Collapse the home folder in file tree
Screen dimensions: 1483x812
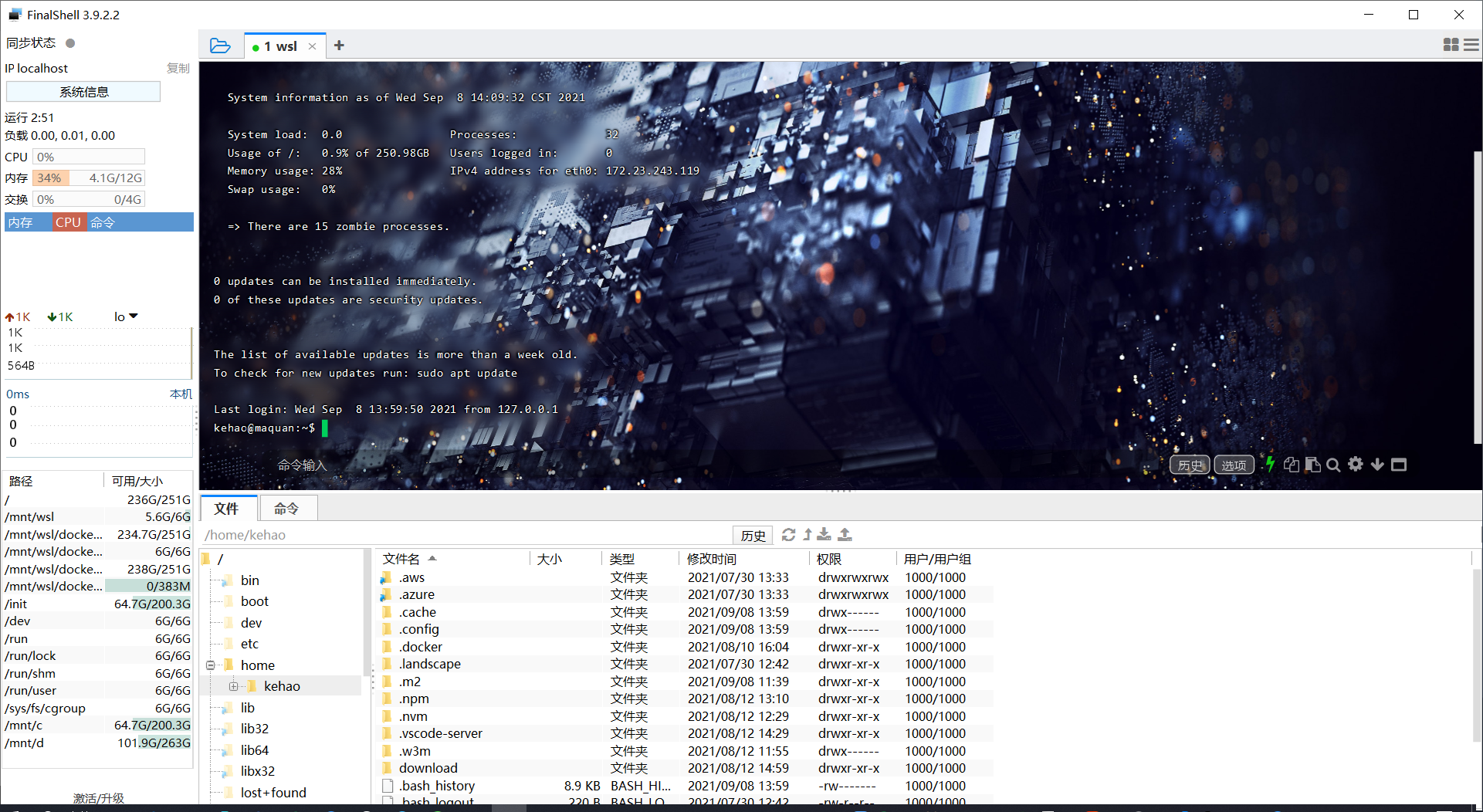(211, 665)
